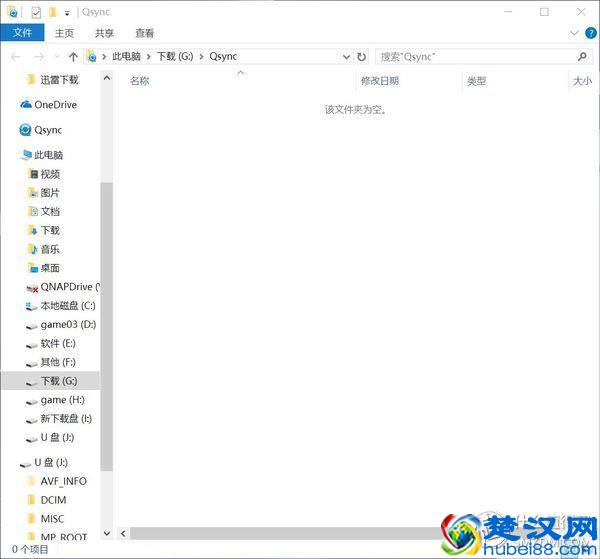Image resolution: width=600 pixels, height=559 pixels.
Task: Click the search magnifier icon
Action: (582, 57)
